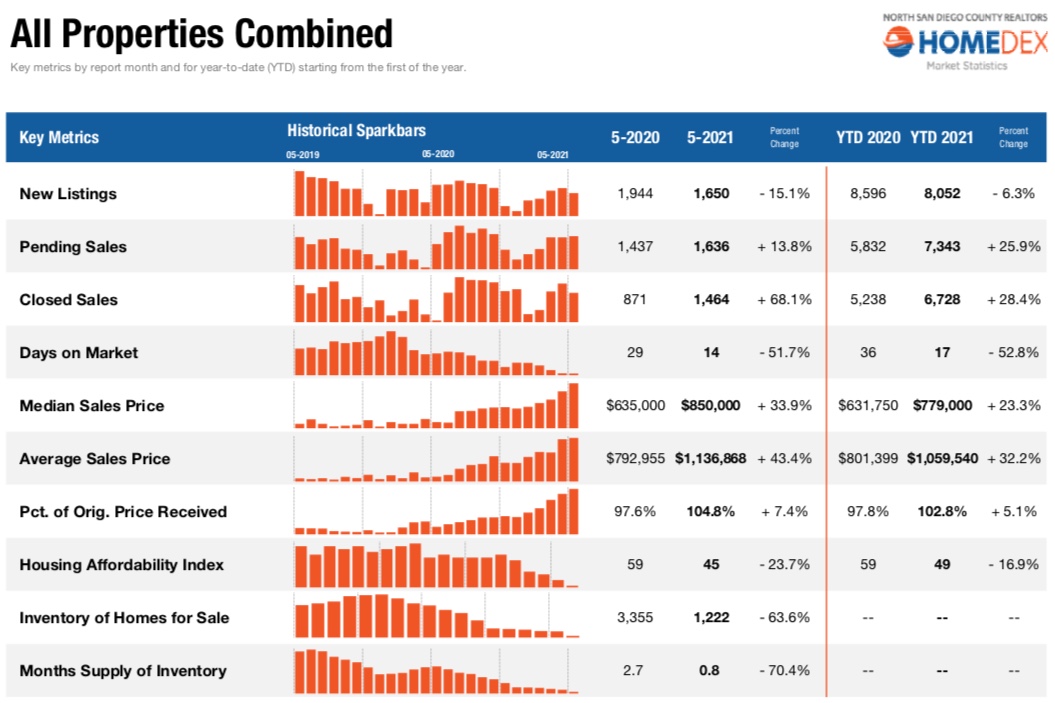Click the Pct. of Orig. Price Received label
Viewport: 1055px width, 703px height.
[x=123, y=512]
